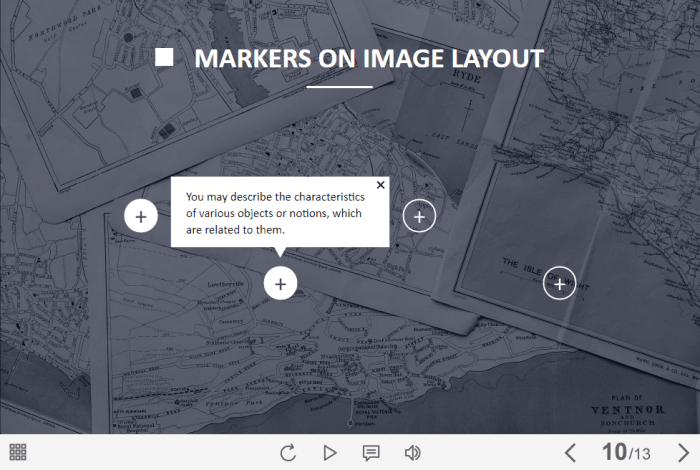Image resolution: width=700 pixels, height=470 pixels.
Task: Click the replay slide icon
Action: [288, 453]
